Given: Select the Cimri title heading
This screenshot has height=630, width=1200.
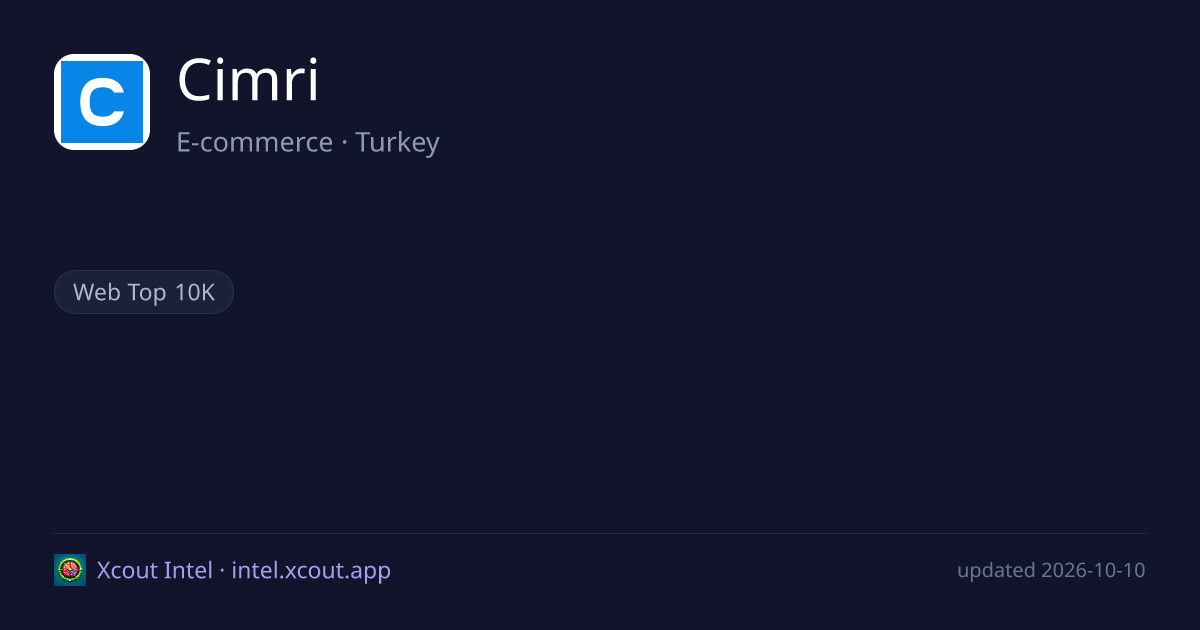Looking at the screenshot, I should [x=248, y=81].
